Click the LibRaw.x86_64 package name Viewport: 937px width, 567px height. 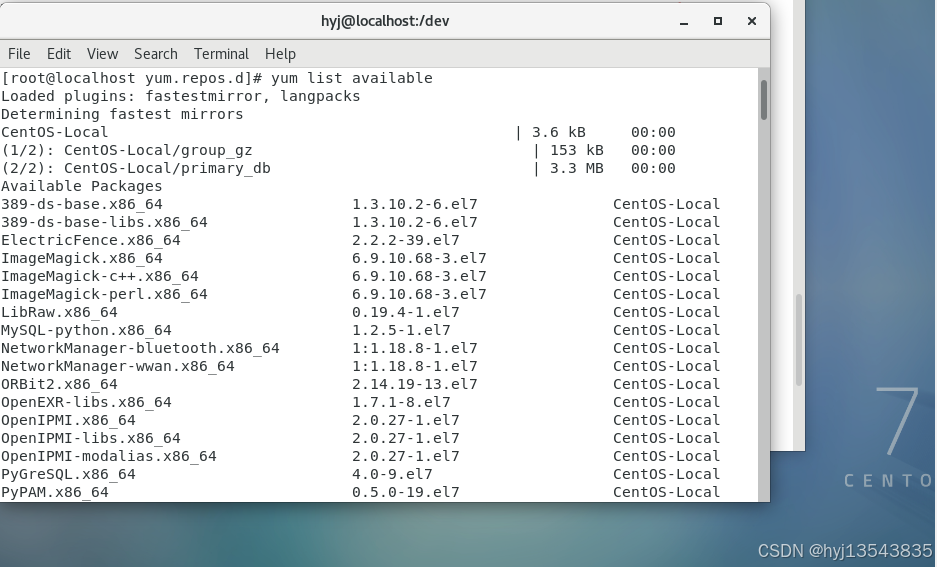[59, 312]
